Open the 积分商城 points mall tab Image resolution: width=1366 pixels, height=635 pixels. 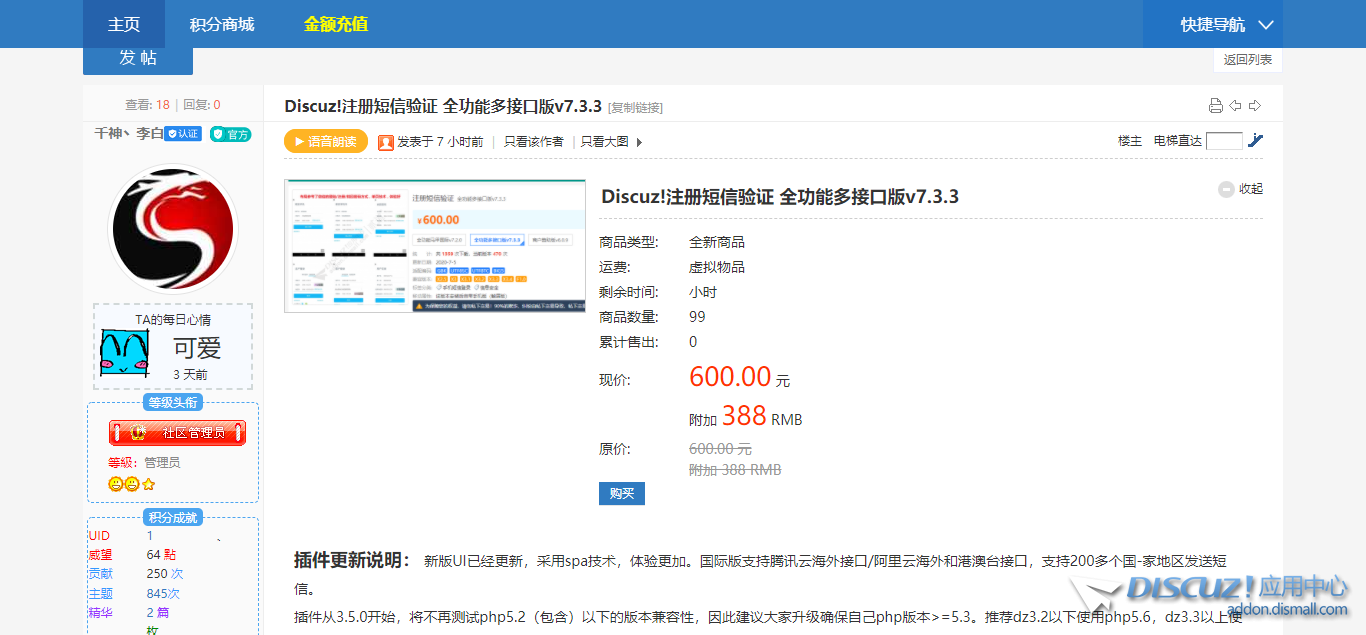coord(222,24)
